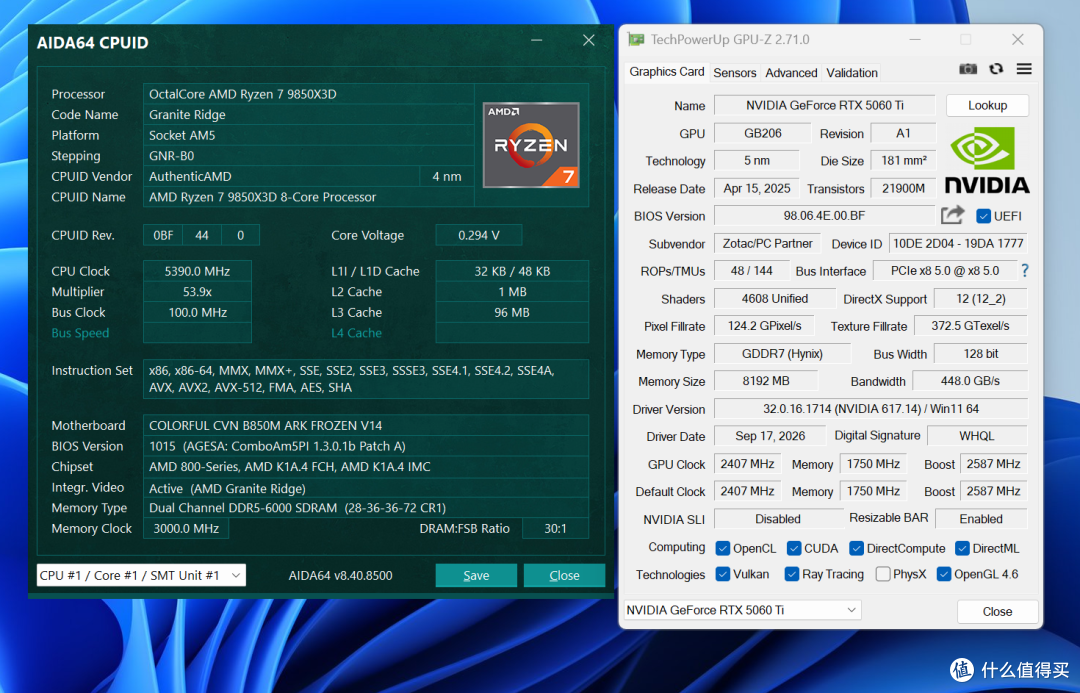The height and width of the screenshot is (693, 1080).
Task: Click the 2587 MHz GPU Clock boost field
Action: coord(993,464)
